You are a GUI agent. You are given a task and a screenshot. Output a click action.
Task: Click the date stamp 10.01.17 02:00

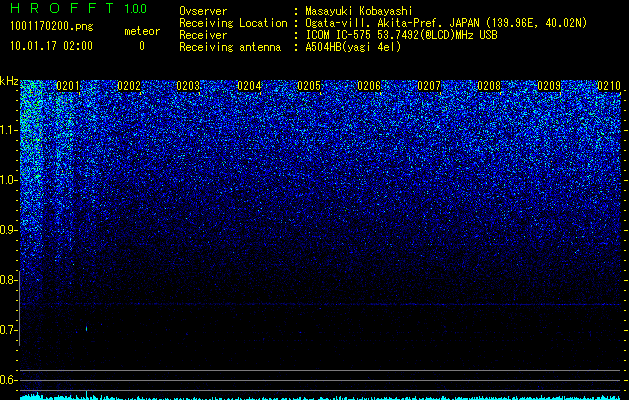tap(51, 46)
